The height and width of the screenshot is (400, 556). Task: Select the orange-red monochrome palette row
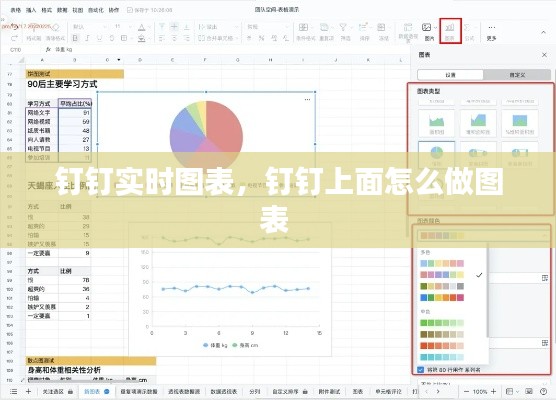point(442,345)
